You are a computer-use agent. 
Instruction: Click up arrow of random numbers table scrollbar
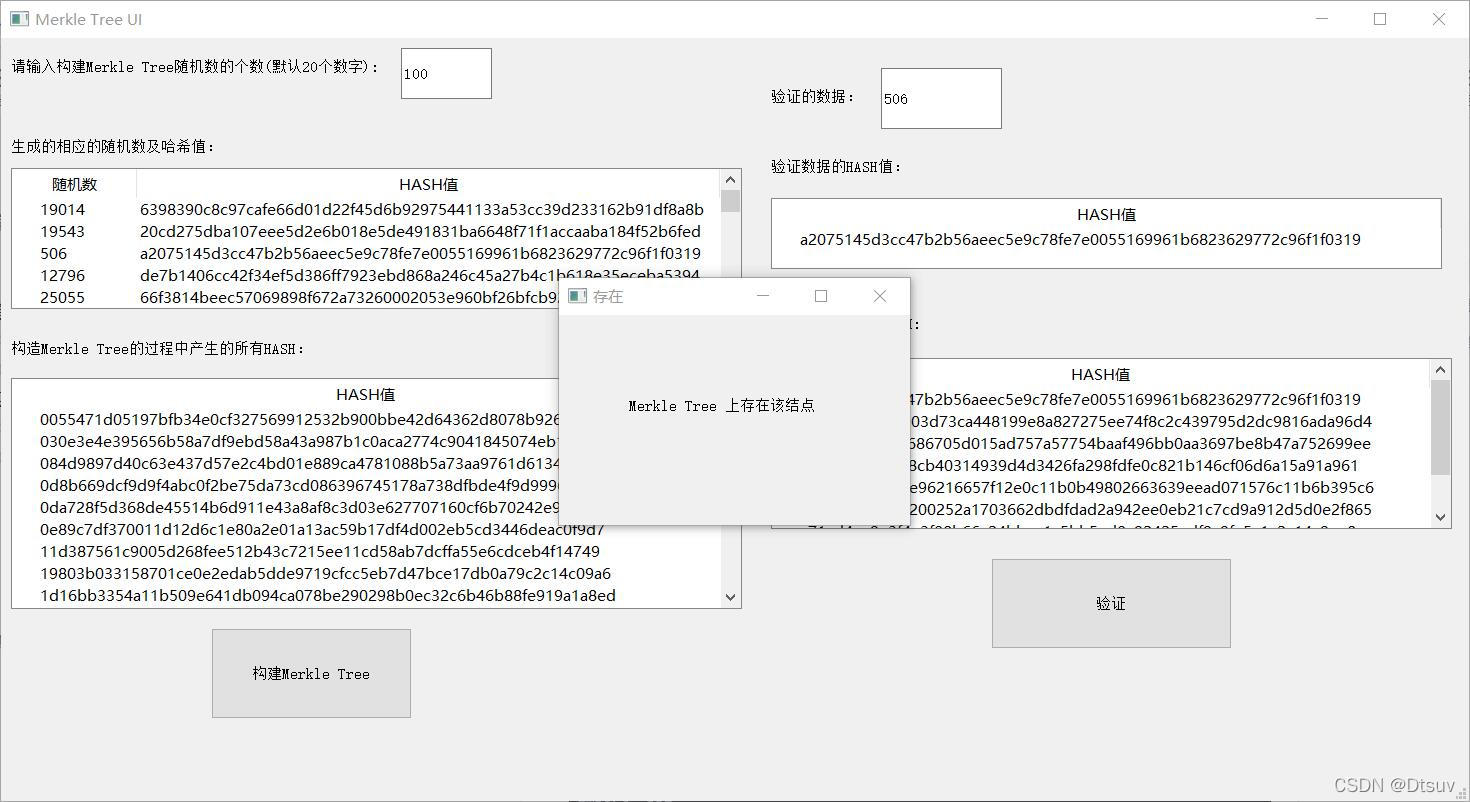(x=730, y=180)
